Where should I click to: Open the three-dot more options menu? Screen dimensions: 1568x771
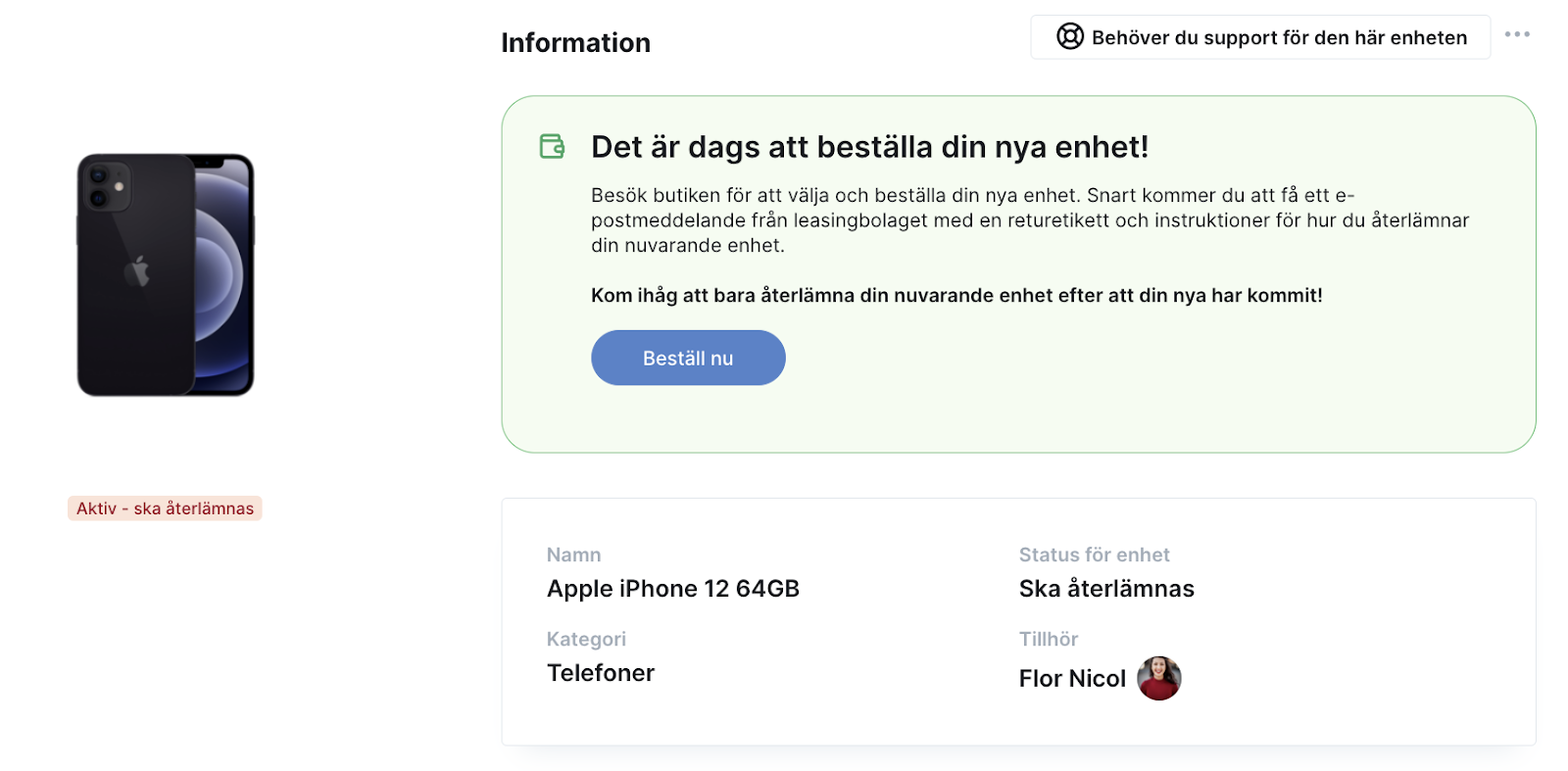click(1517, 34)
